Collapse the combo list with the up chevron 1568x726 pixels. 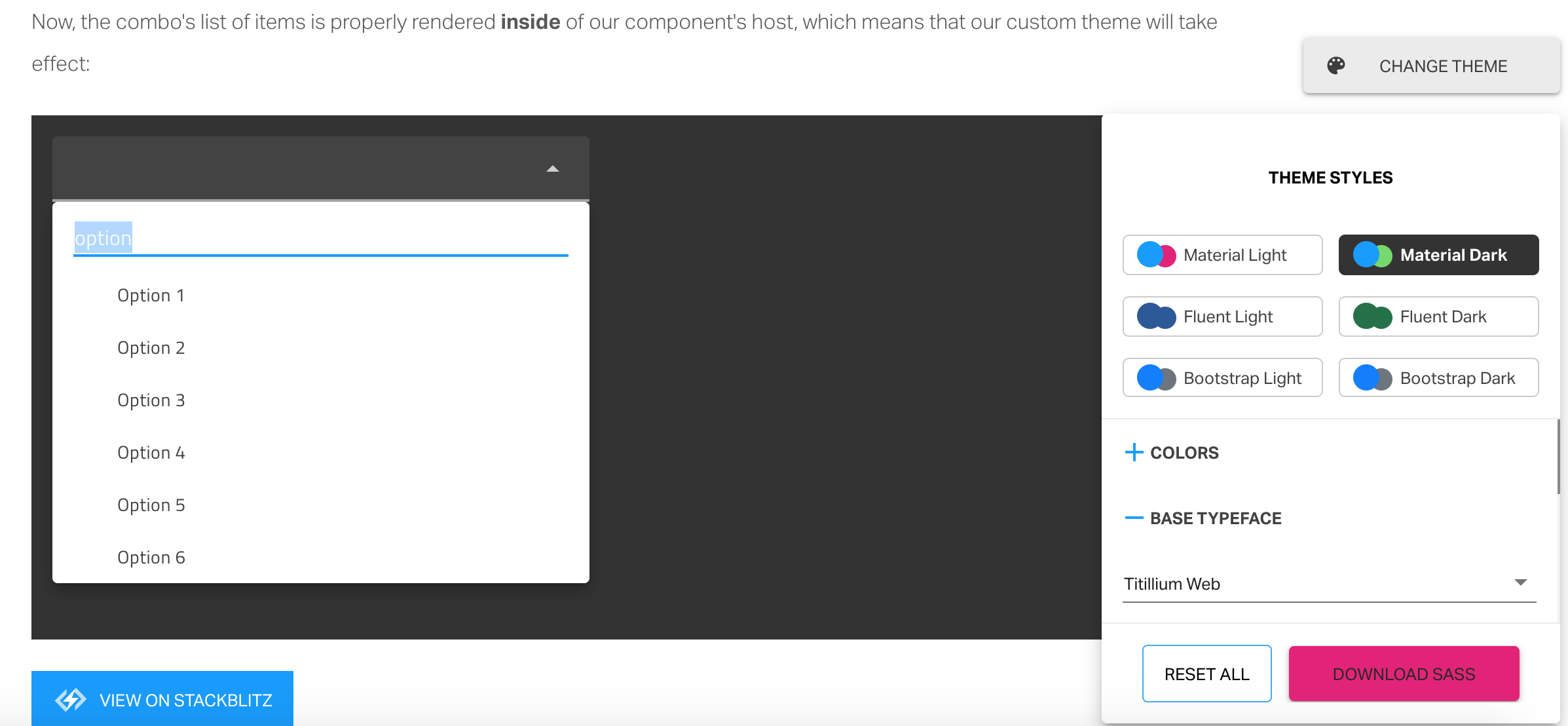552,168
